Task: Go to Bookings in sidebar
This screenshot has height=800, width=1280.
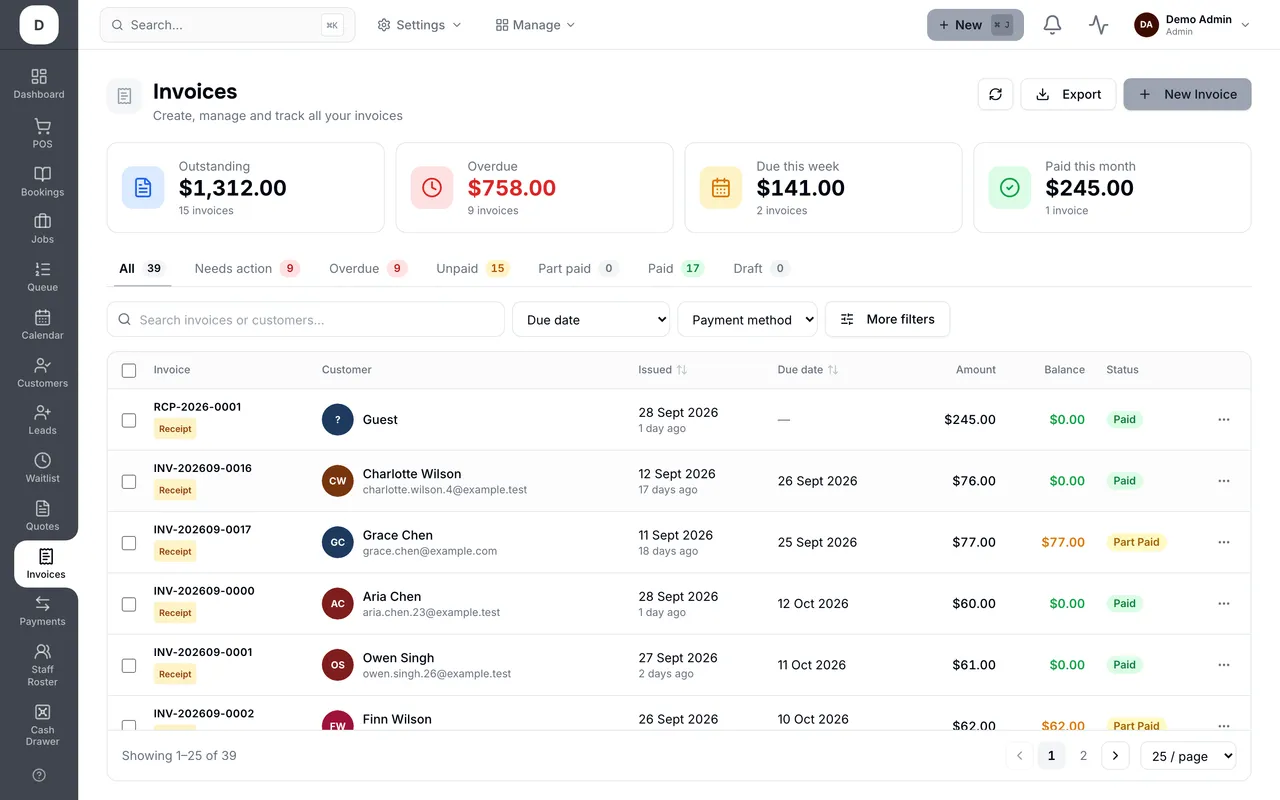Action: click(42, 181)
